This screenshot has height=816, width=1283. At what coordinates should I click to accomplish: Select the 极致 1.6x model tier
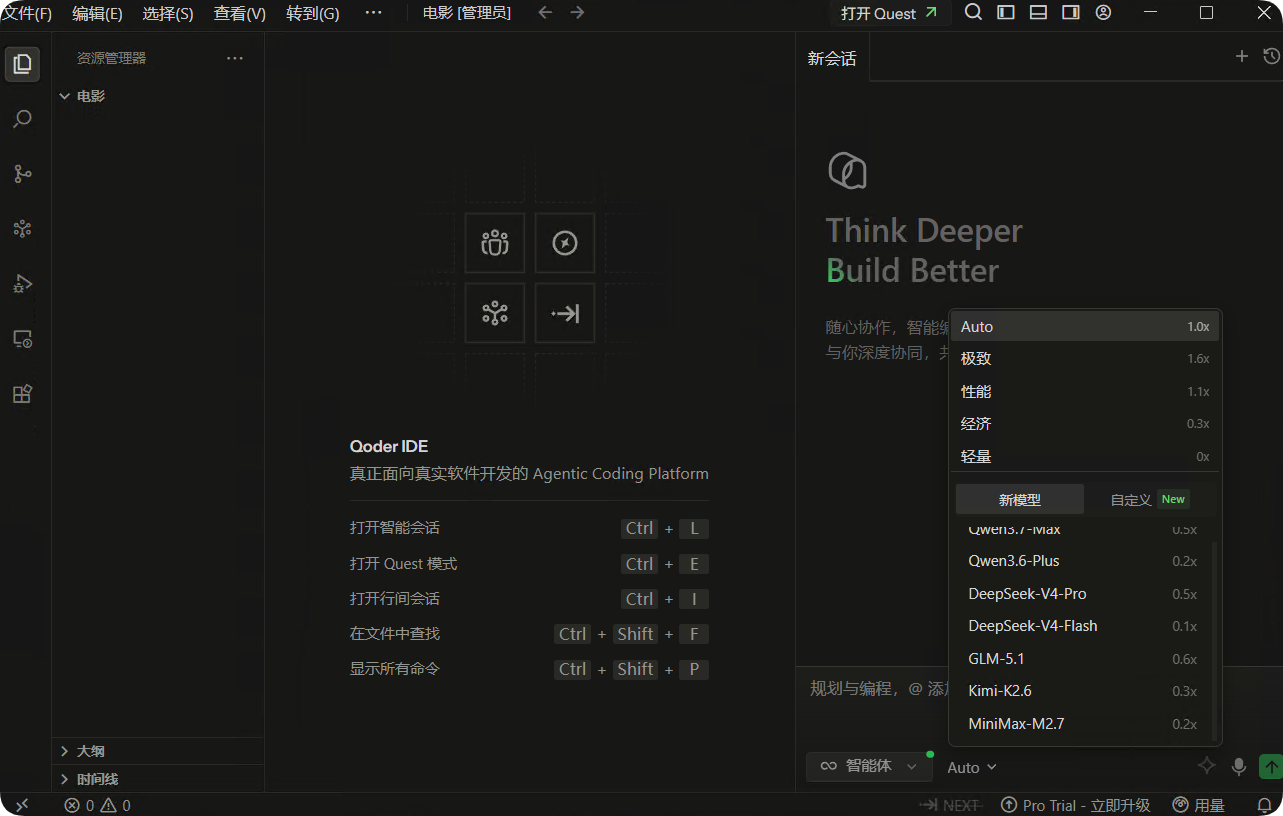[x=1085, y=359]
